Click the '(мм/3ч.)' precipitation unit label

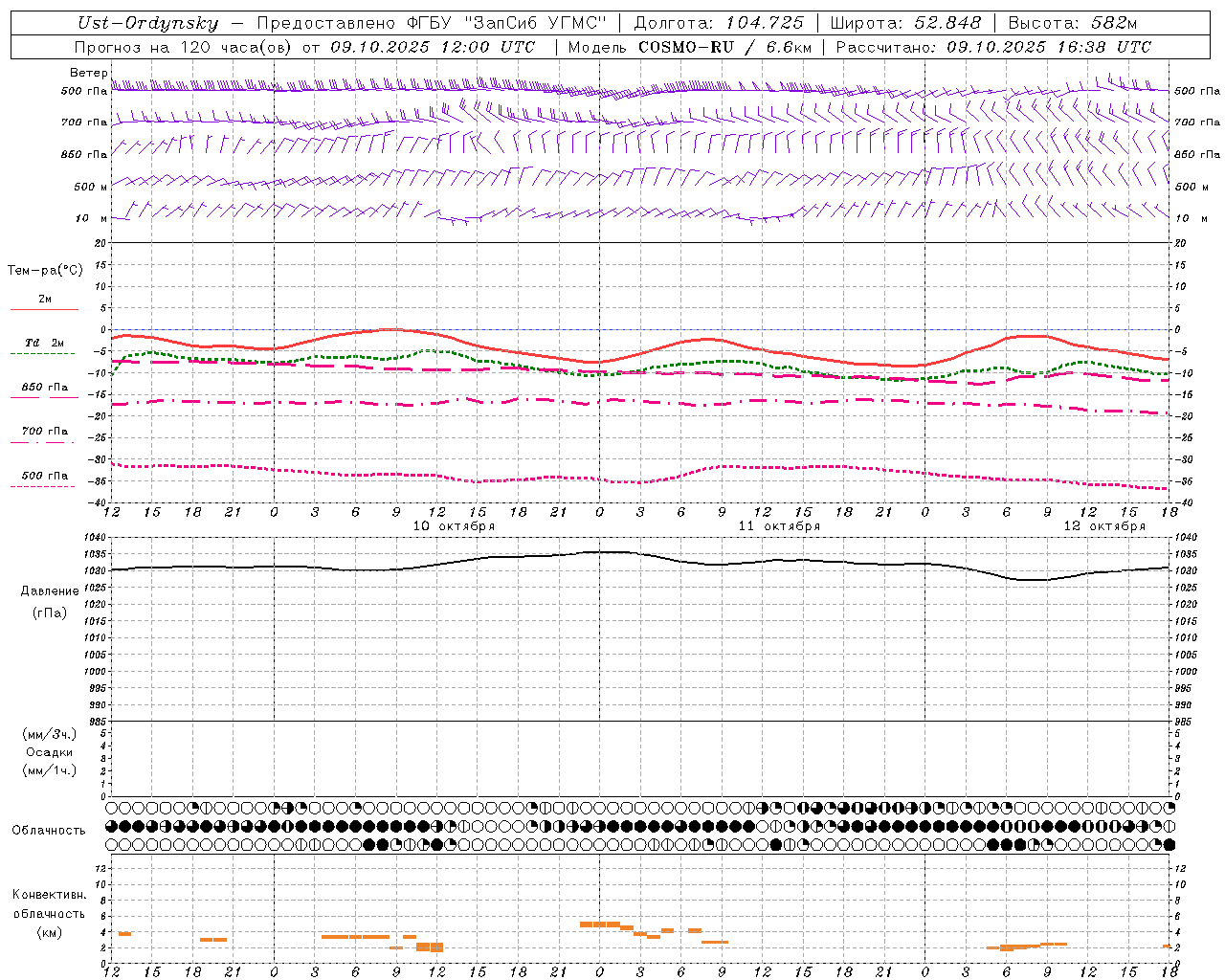(x=50, y=734)
